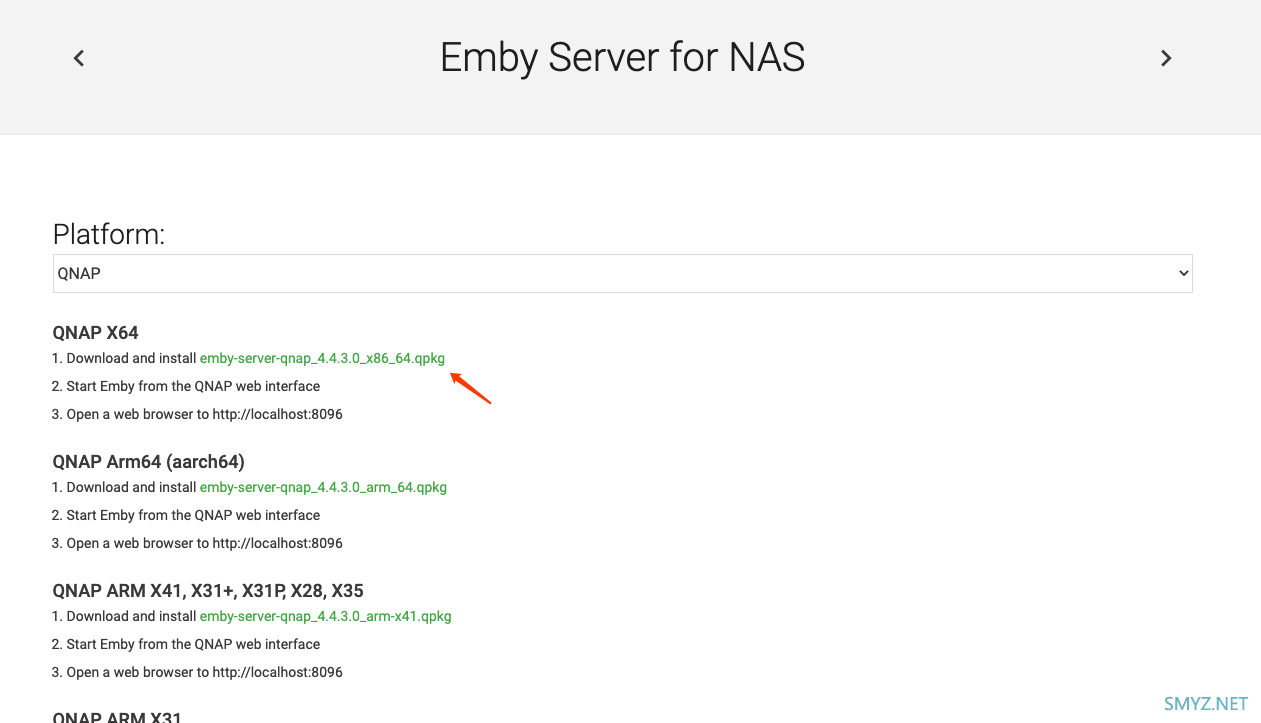Download emby-server-qnap_4.4.3.0_arm_64.qpkg
The image size is (1261, 723).
pyautogui.click(x=323, y=487)
